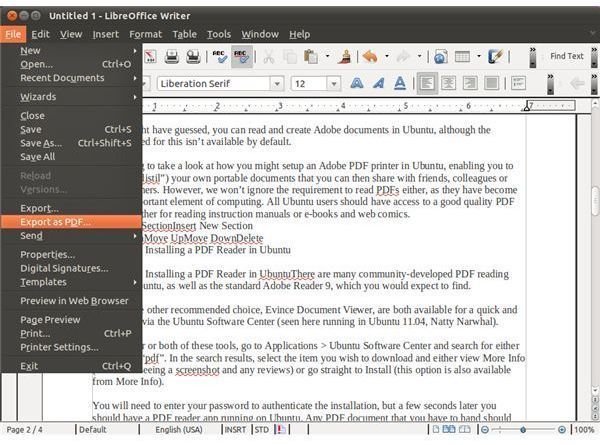The width and height of the screenshot is (600, 445).
Task: Click the Paste clipboard icon
Action: coord(311,57)
